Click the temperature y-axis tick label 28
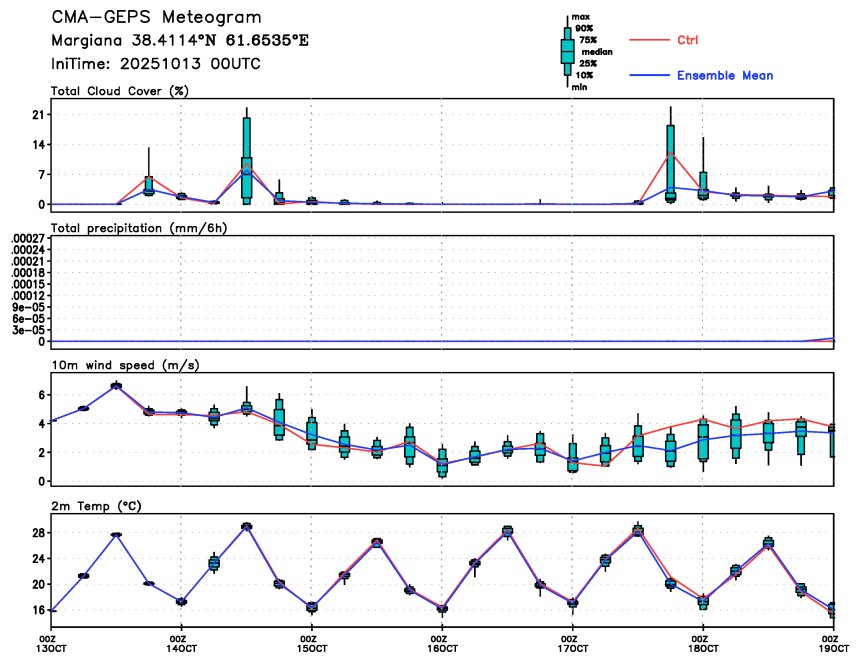860x664 pixels. click(x=38, y=533)
